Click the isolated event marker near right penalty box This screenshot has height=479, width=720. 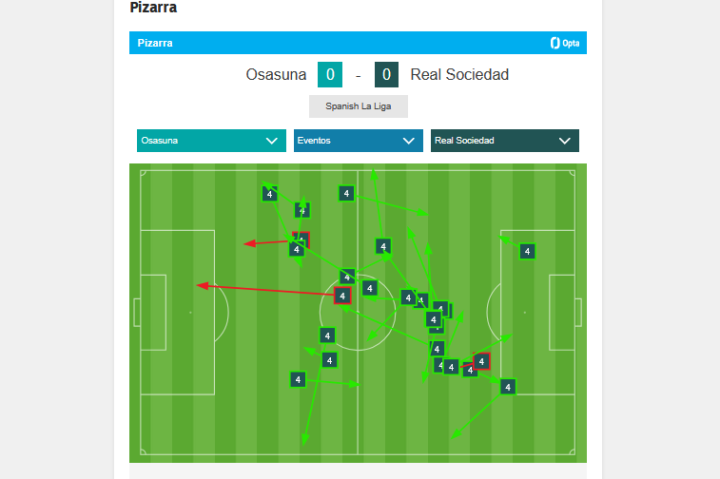tap(527, 251)
